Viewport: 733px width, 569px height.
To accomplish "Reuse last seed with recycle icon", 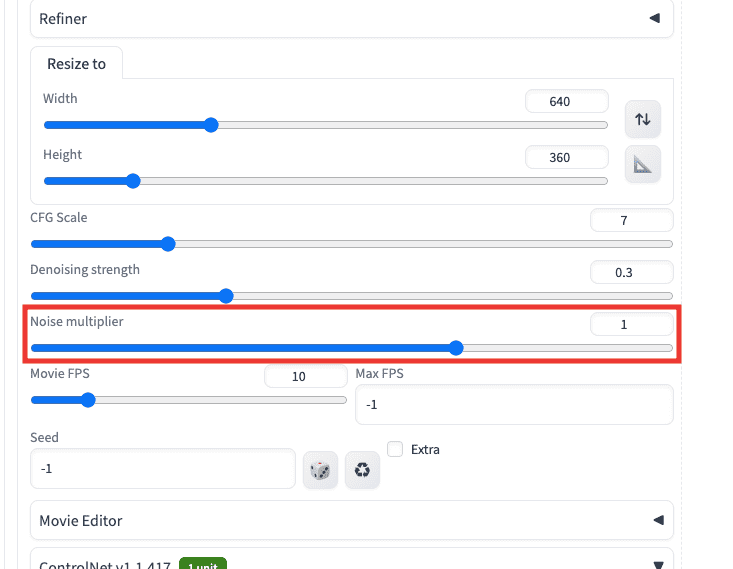I will pos(362,470).
